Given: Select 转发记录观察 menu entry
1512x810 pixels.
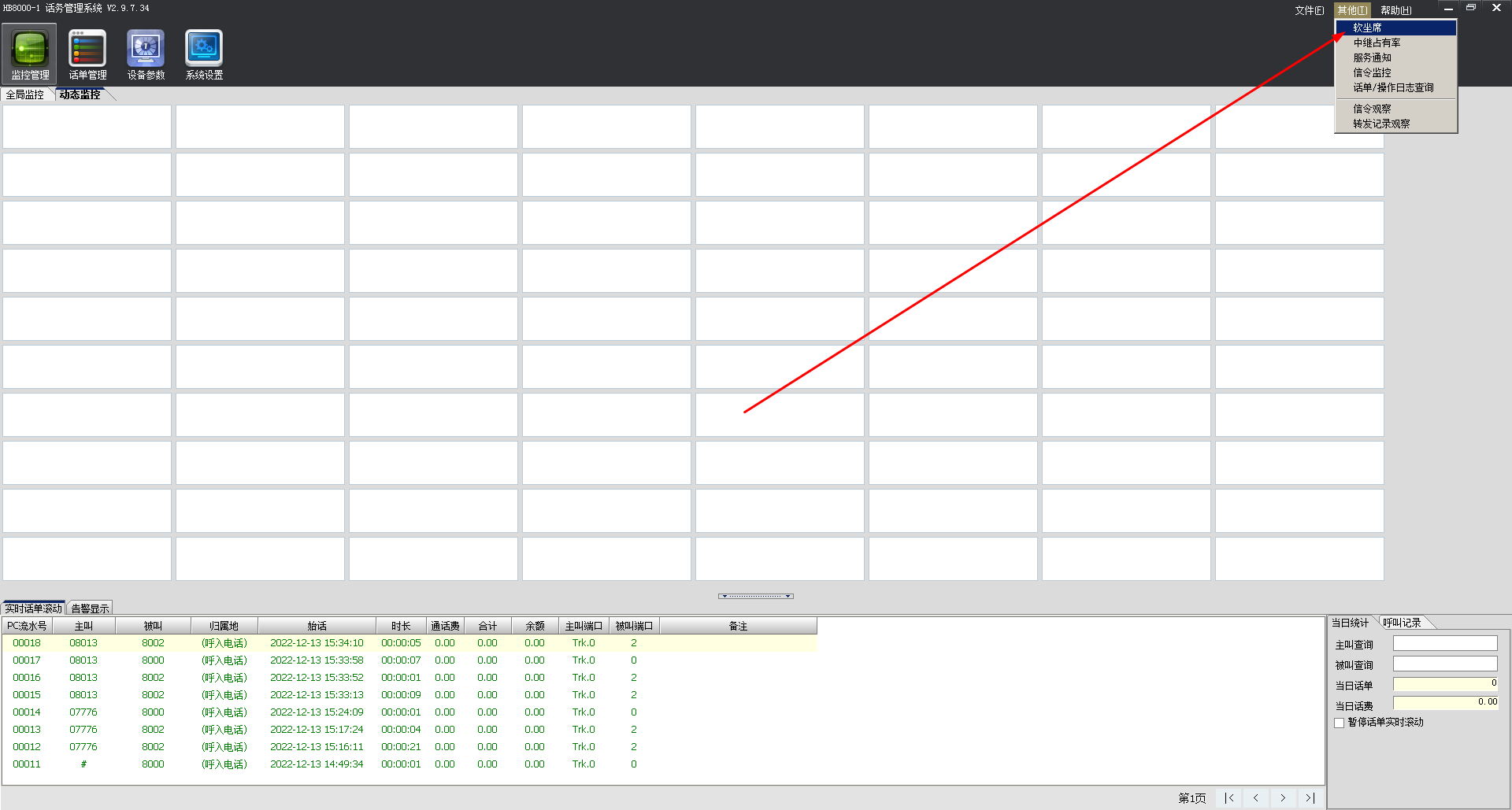Looking at the screenshot, I should coord(1381,124).
